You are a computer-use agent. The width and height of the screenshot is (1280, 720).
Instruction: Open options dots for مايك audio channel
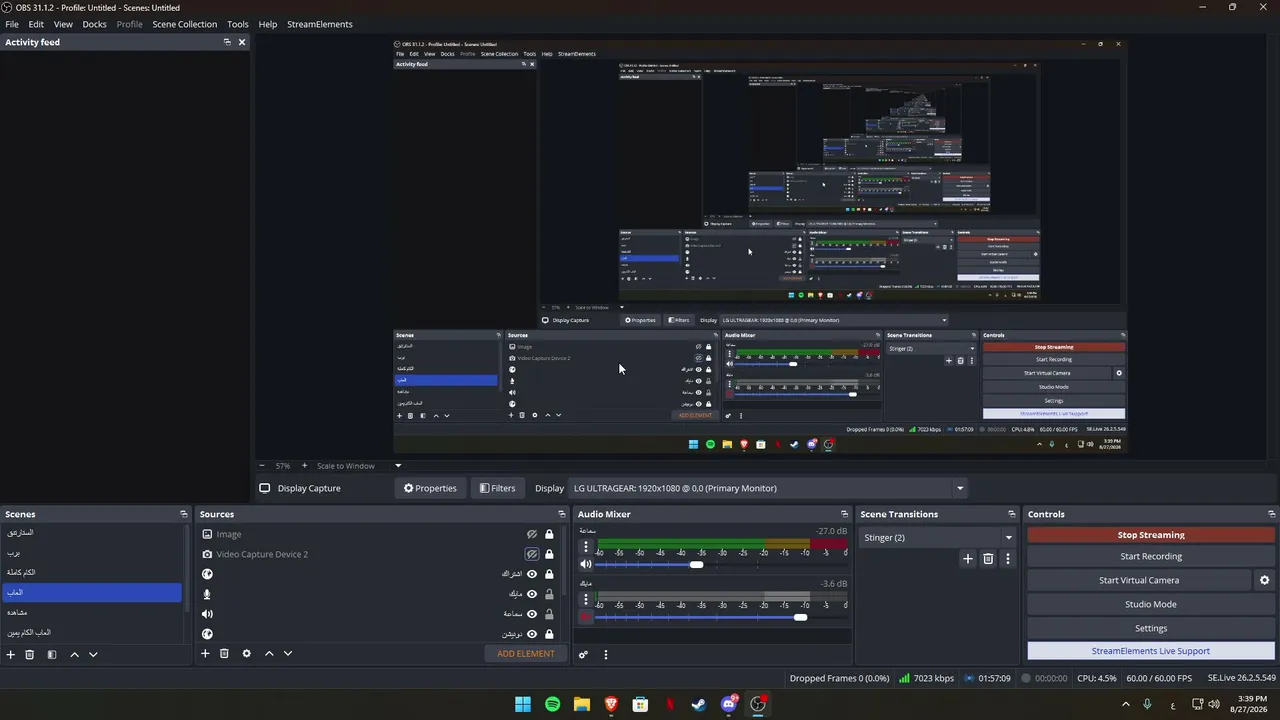586,599
